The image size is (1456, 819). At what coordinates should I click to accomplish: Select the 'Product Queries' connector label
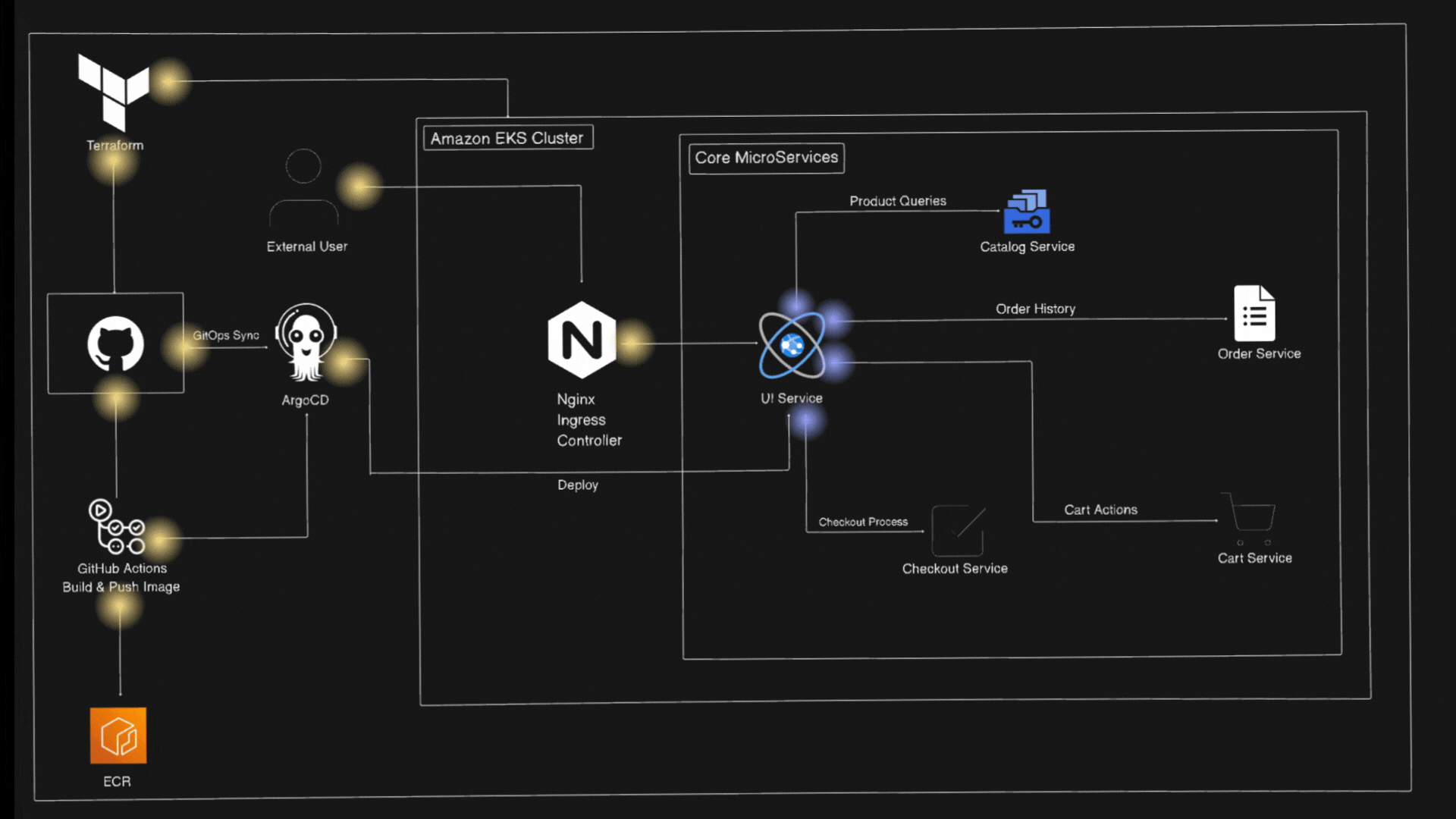(x=898, y=201)
